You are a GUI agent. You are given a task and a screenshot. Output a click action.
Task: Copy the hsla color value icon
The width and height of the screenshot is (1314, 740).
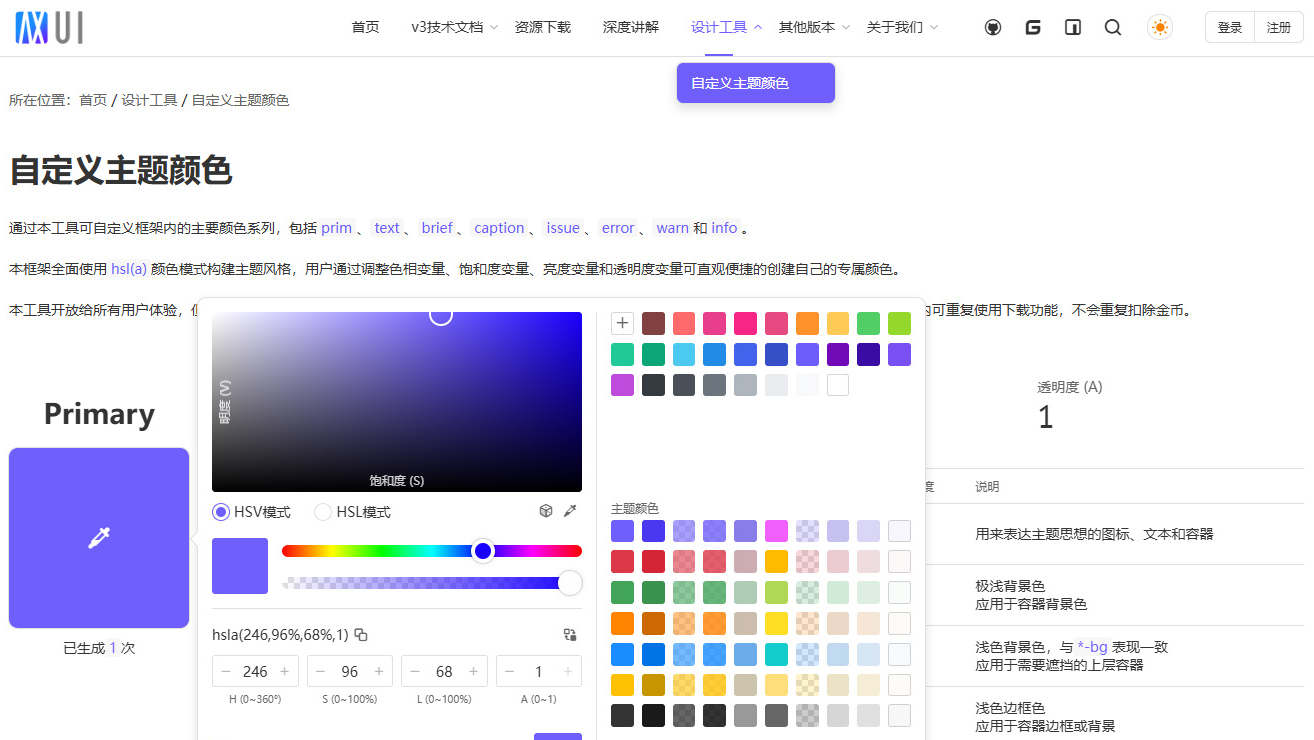pyautogui.click(x=359, y=634)
